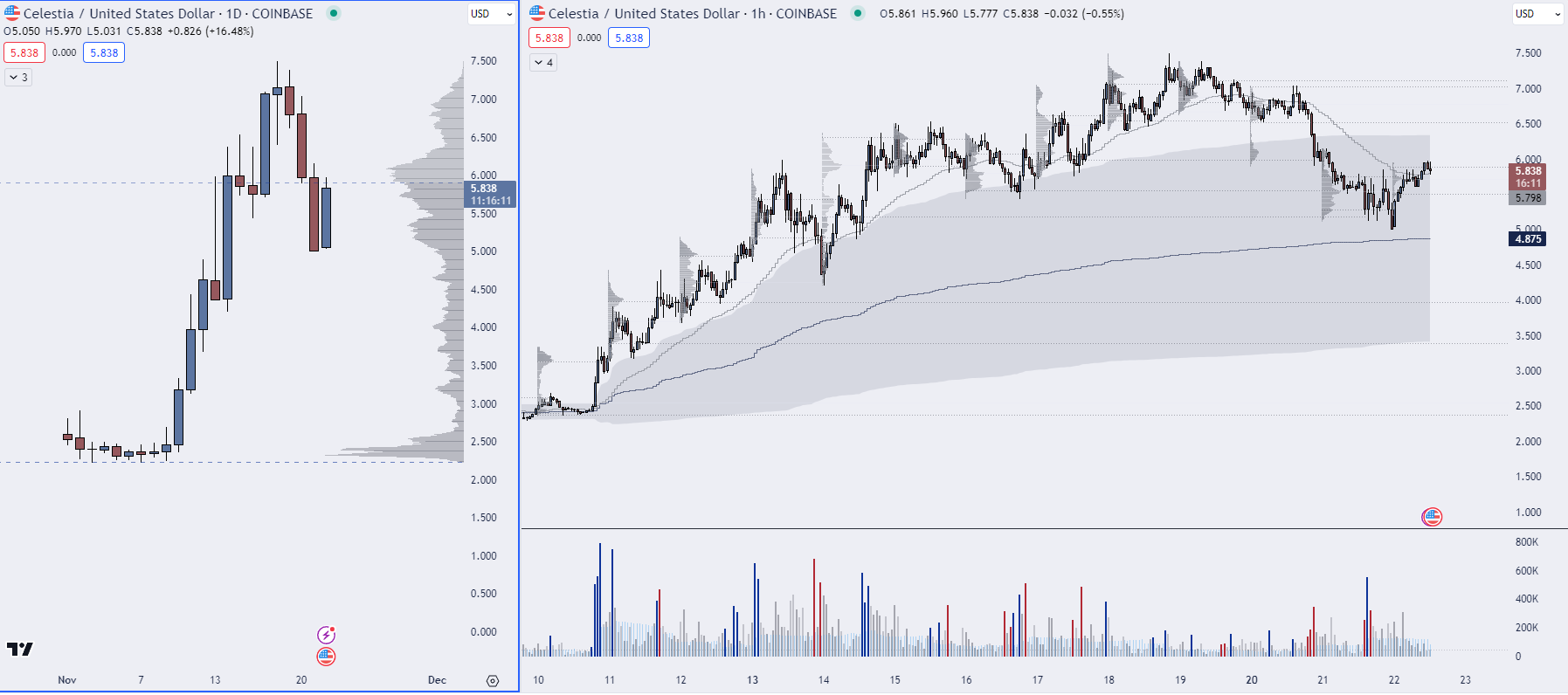Click the 4.875 dark price label
Image resolution: width=1568 pixels, height=695 pixels.
tap(1528, 238)
